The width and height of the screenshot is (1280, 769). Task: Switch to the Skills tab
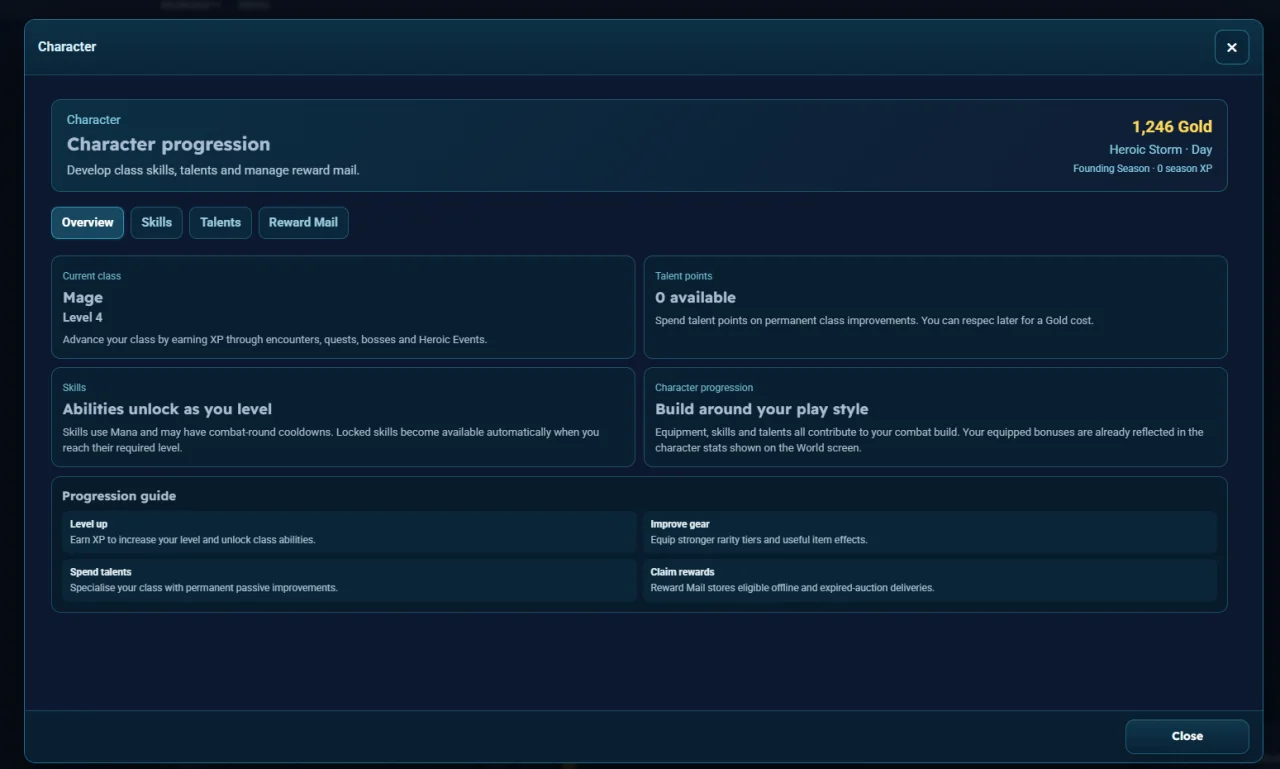click(156, 223)
